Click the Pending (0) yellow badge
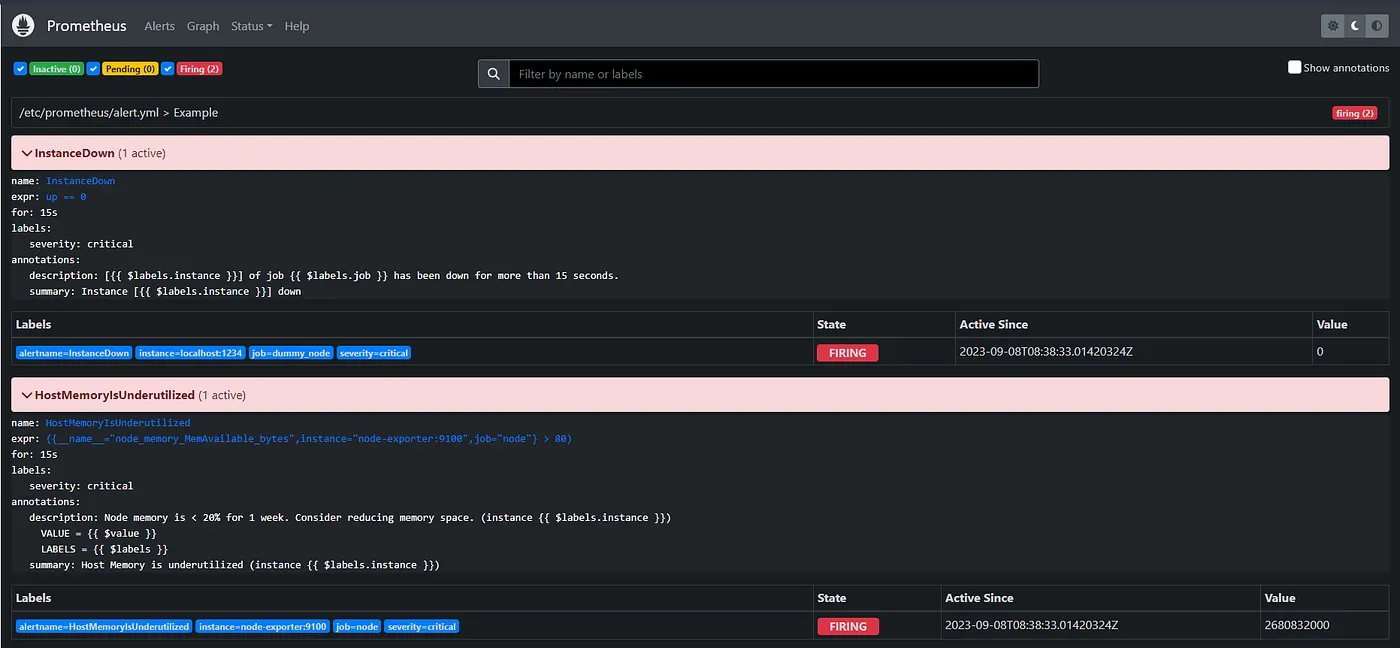Image resolution: width=1400 pixels, height=648 pixels. click(130, 69)
